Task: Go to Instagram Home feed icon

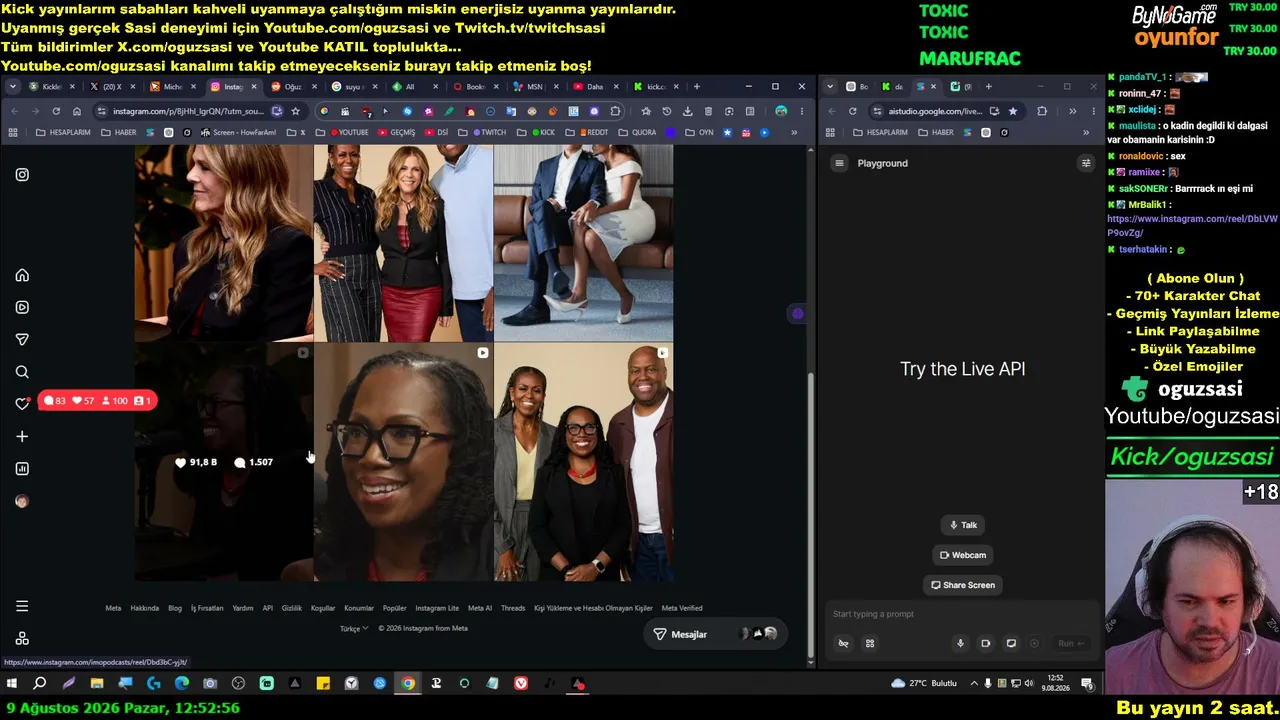Action: (22, 275)
